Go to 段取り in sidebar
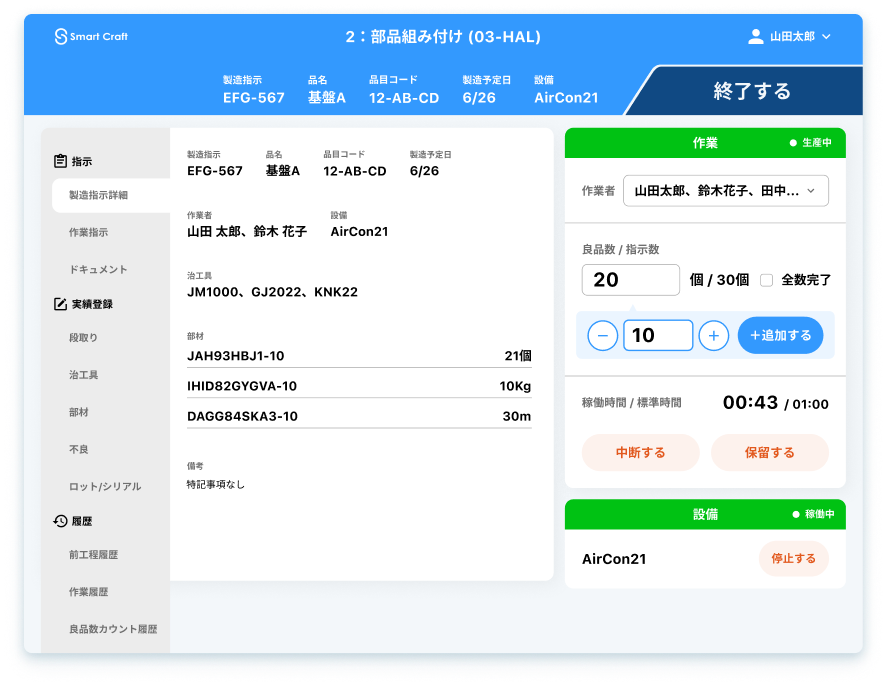 [x=83, y=338]
